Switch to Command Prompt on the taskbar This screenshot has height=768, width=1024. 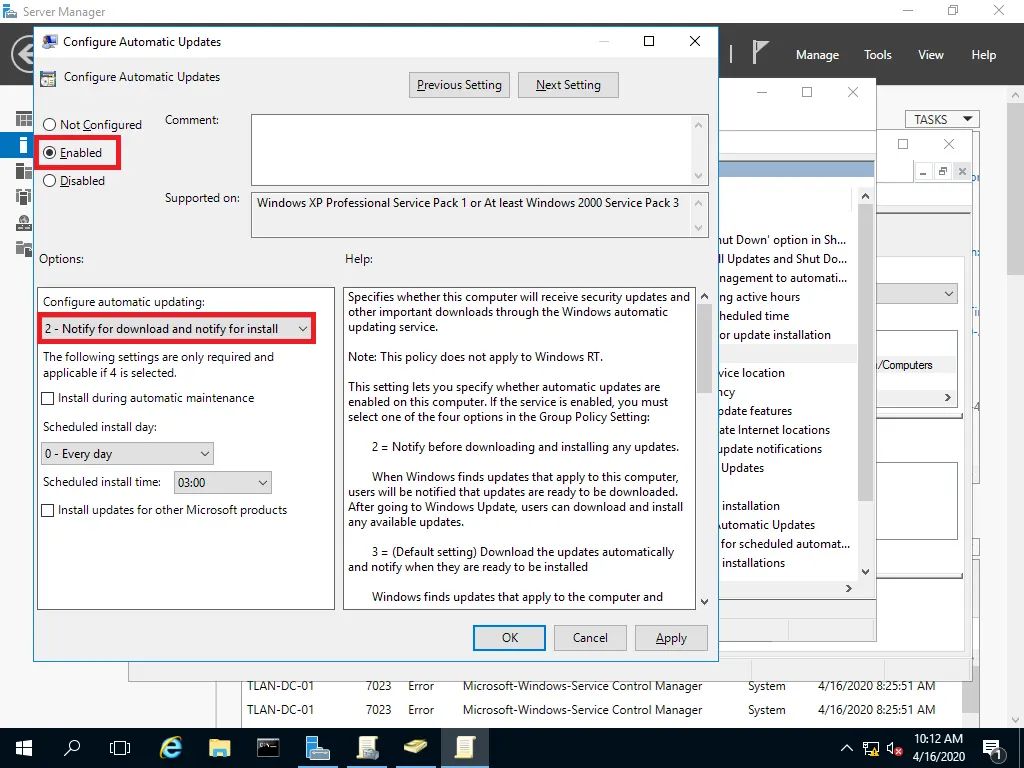[268, 747]
